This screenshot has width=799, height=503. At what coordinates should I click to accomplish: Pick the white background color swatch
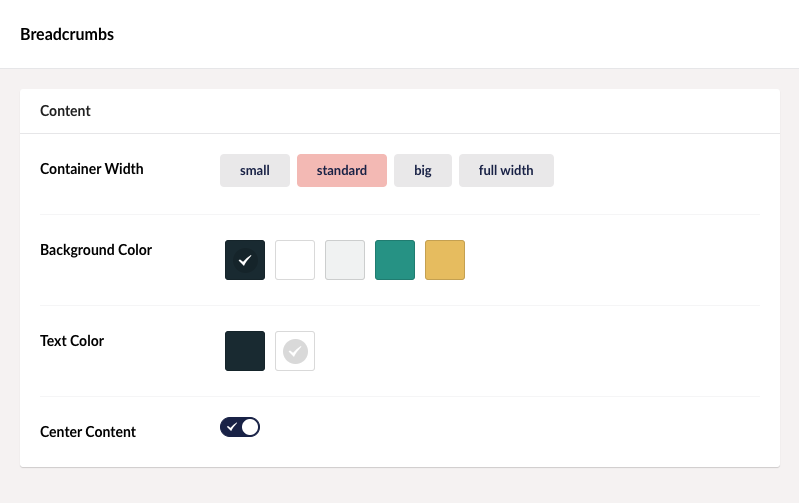click(x=295, y=260)
